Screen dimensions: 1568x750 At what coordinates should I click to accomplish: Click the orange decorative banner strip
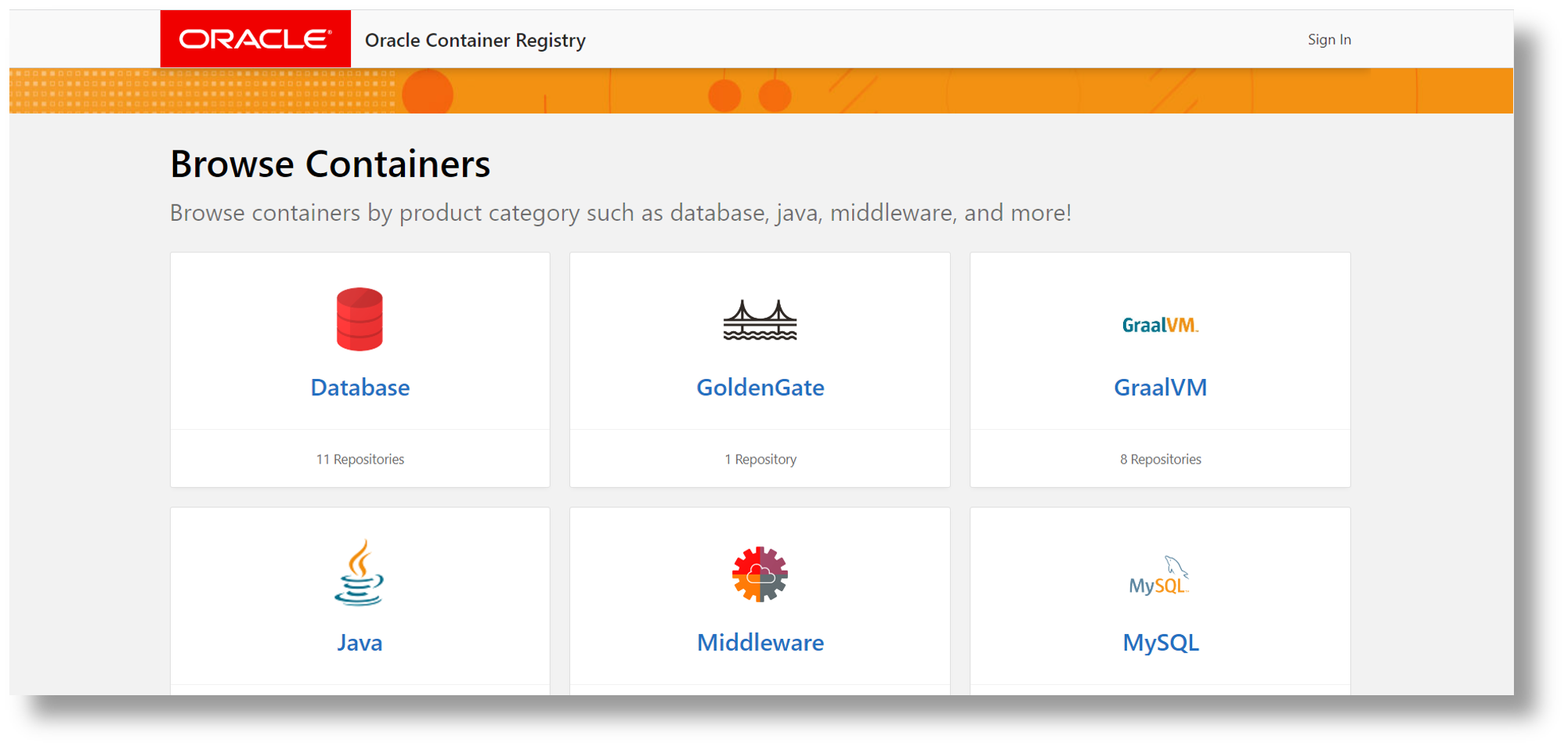click(x=1018, y=92)
